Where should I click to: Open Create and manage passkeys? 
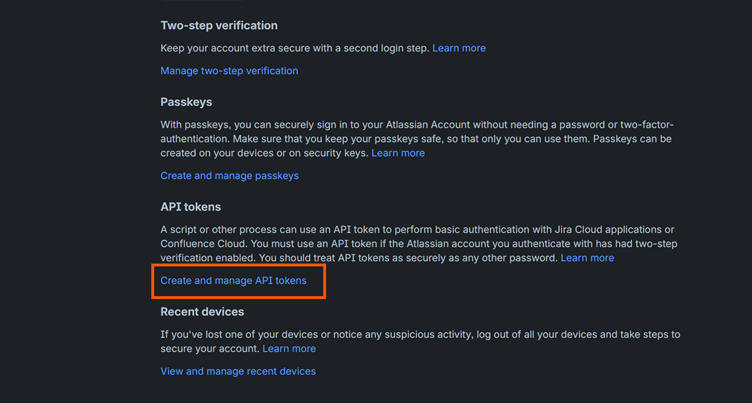[x=229, y=176]
